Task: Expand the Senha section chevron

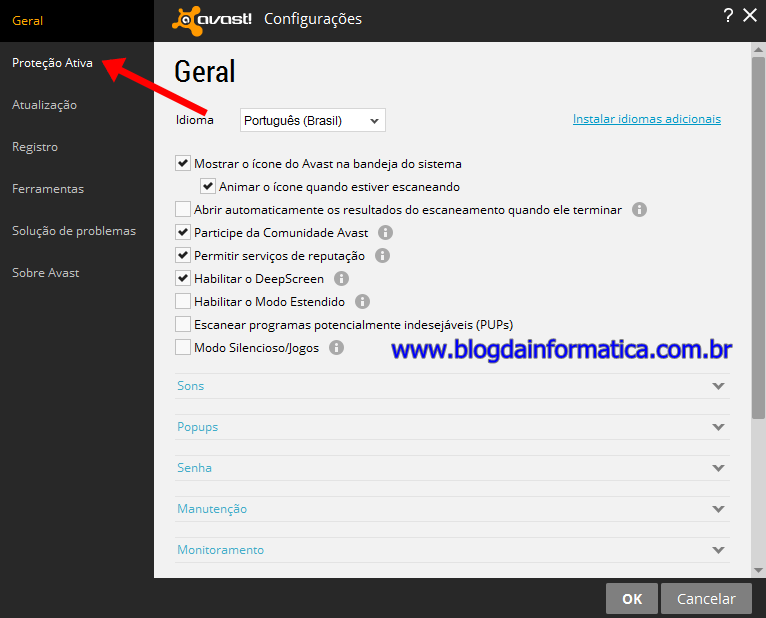Action: [718, 468]
